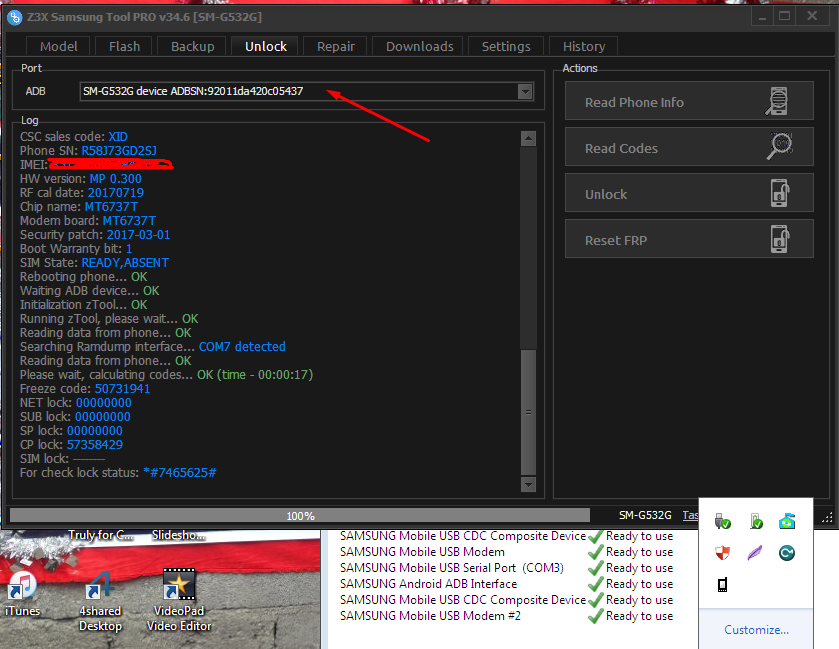Image resolution: width=839 pixels, height=649 pixels.
Task: Click the log scrollbar down arrow
Action: pos(528,484)
